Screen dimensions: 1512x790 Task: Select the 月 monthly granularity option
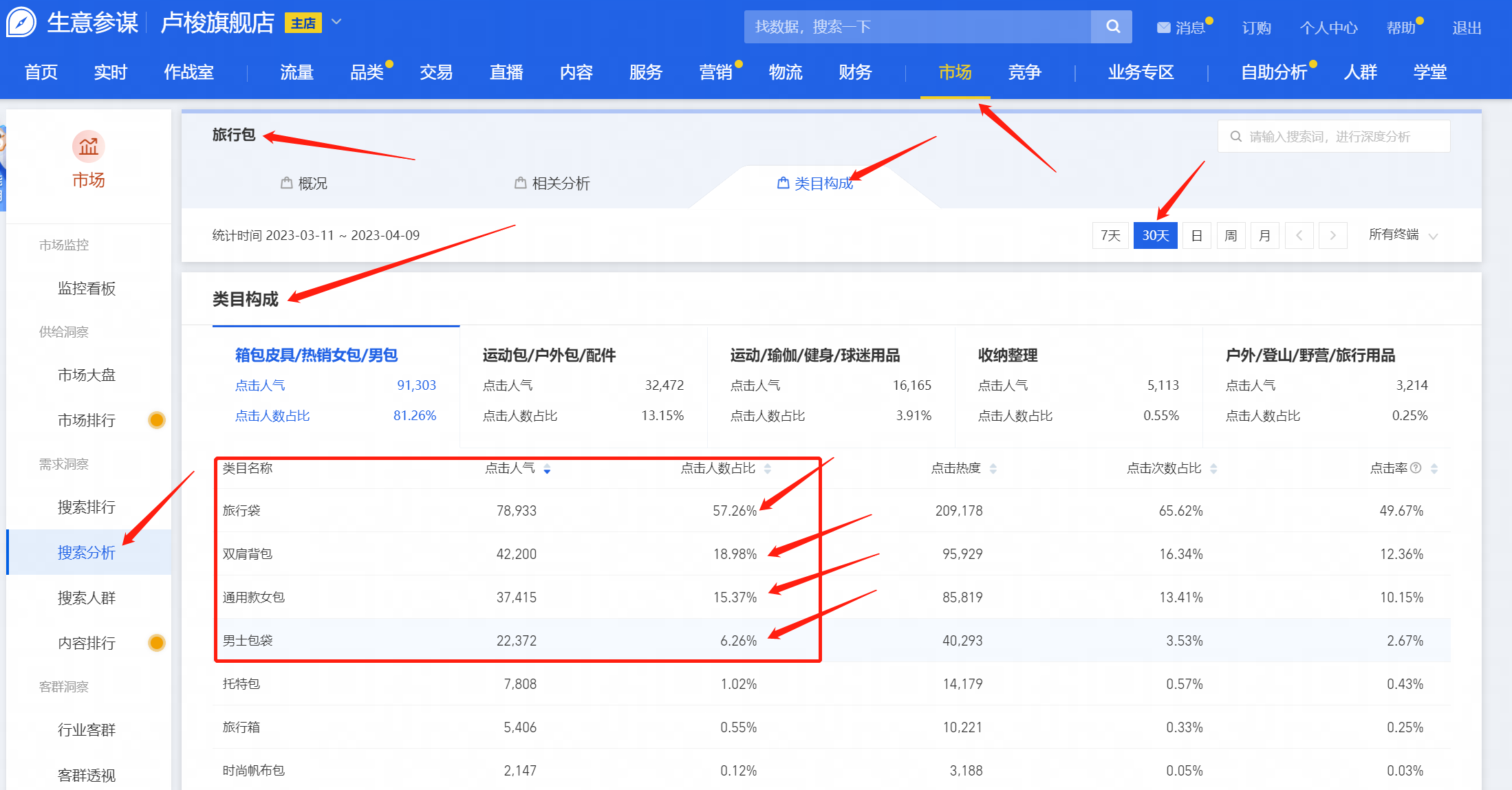1264,235
